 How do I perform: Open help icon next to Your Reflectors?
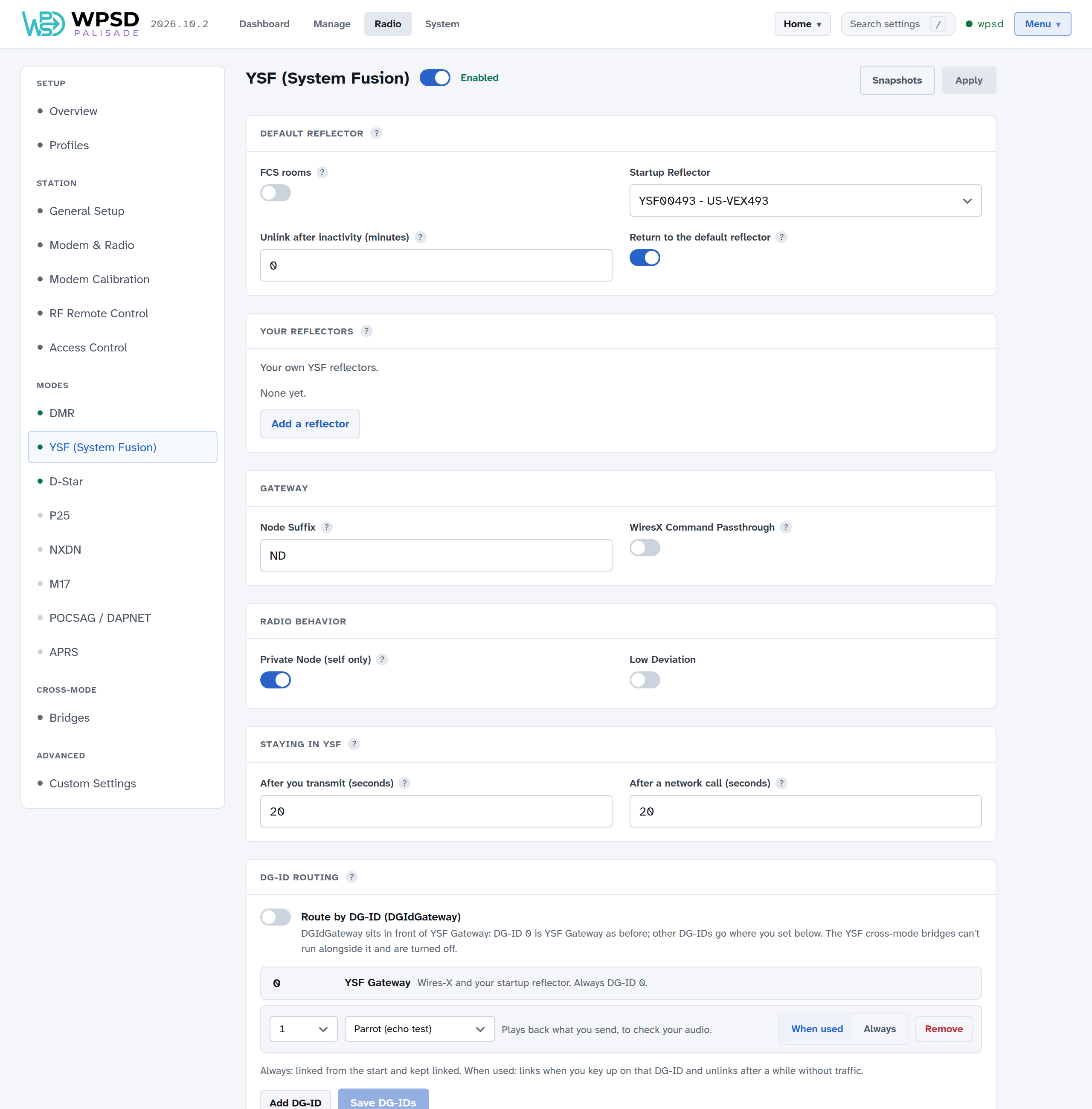[366, 331]
